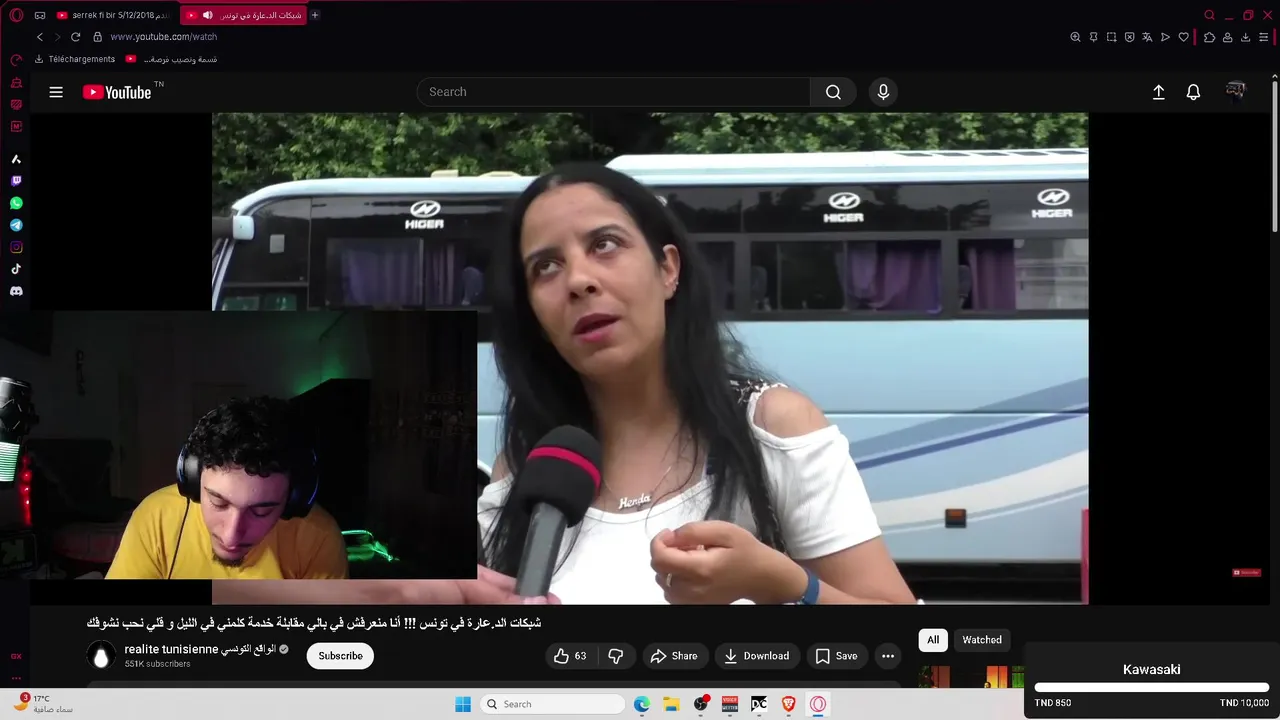This screenshot has width=1280, height=720.
Task: Open the Twitch sidebar panel
Action: pos(16,181)
